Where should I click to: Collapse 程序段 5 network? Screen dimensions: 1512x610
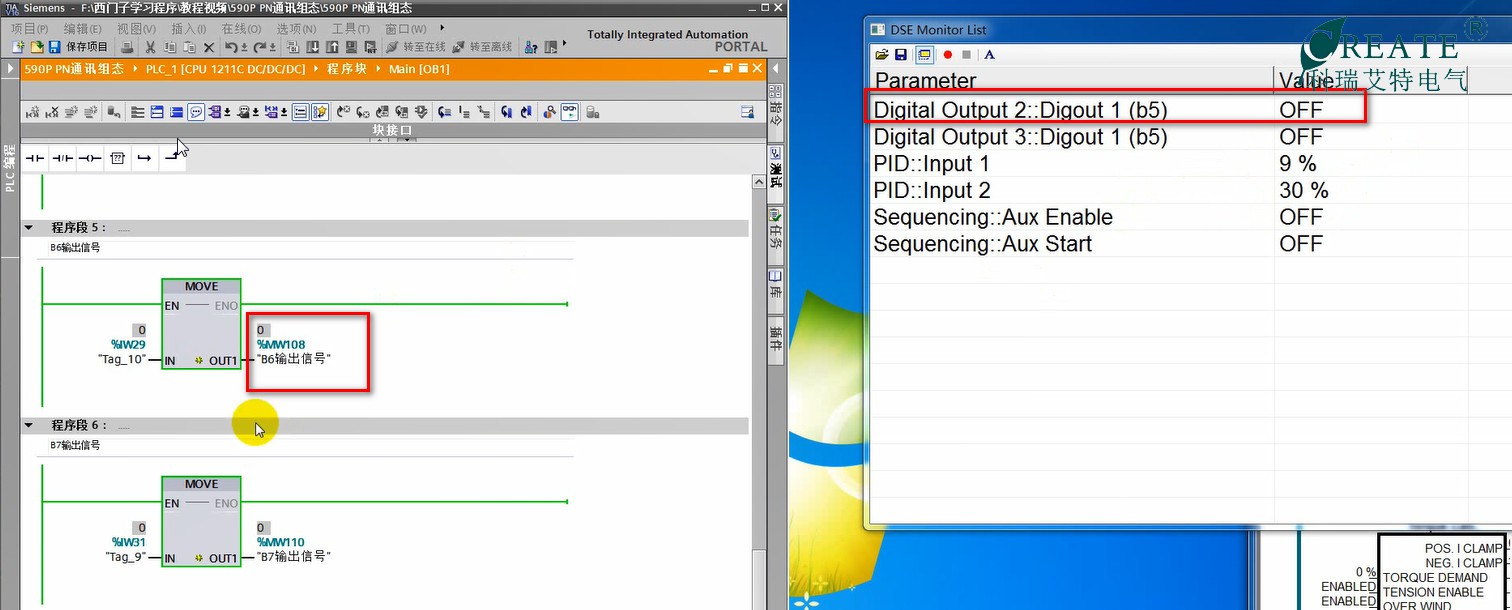point(29,228)
